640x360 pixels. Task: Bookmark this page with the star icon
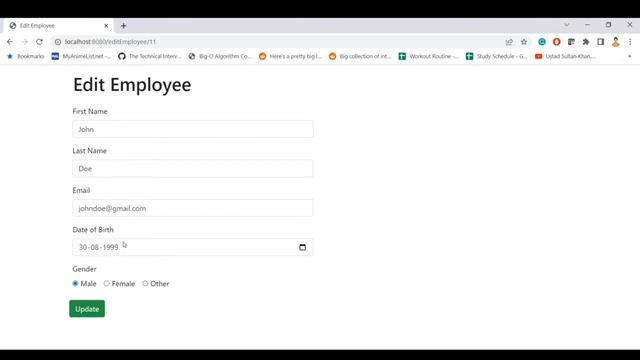[x=524, y=42]
